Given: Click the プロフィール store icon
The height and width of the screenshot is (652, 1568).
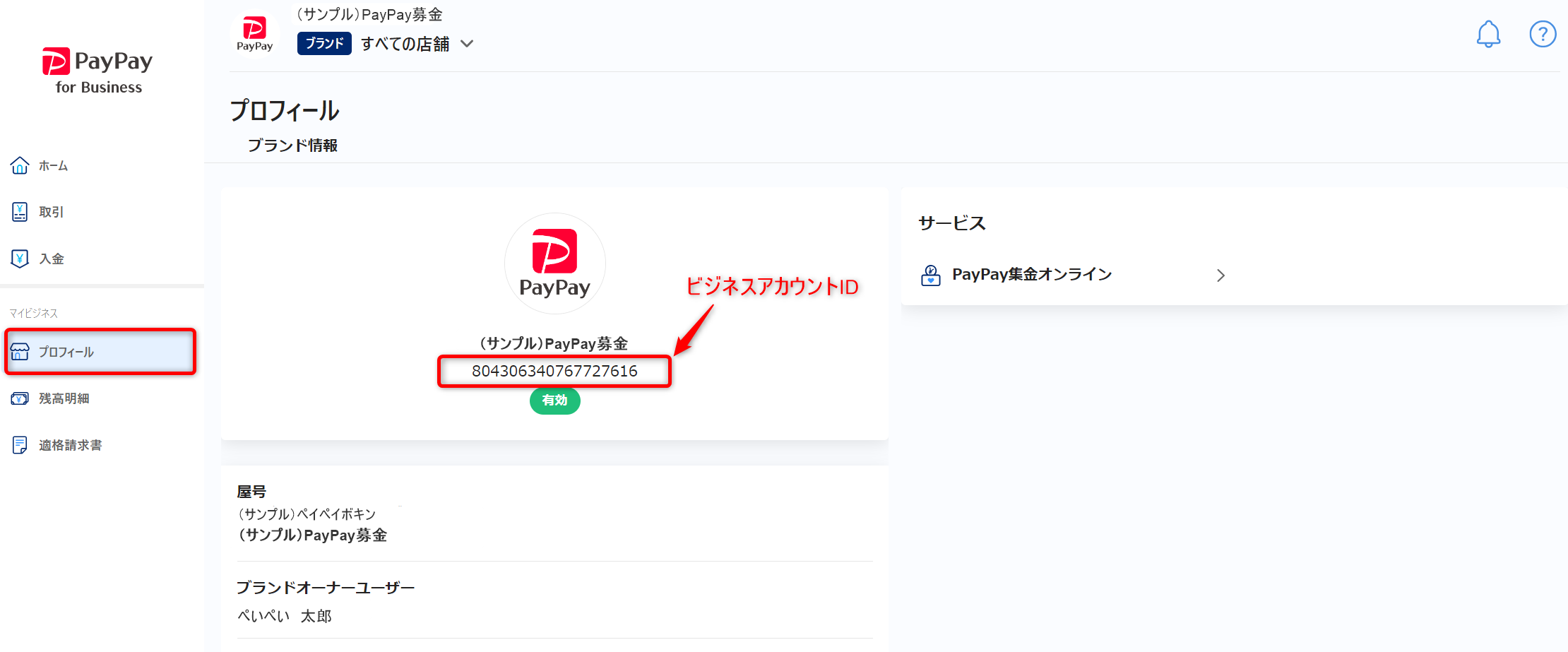Looking at the screenshot, I should pos(20,352).
